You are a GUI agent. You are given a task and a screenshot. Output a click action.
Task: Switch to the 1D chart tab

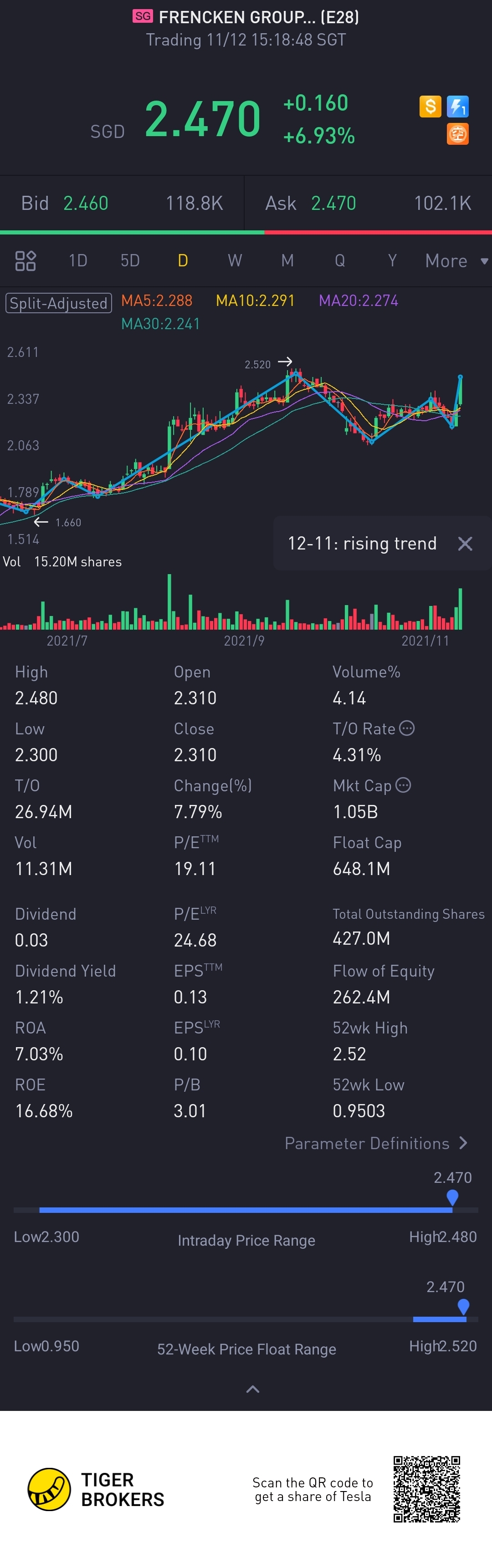[78, 260]
